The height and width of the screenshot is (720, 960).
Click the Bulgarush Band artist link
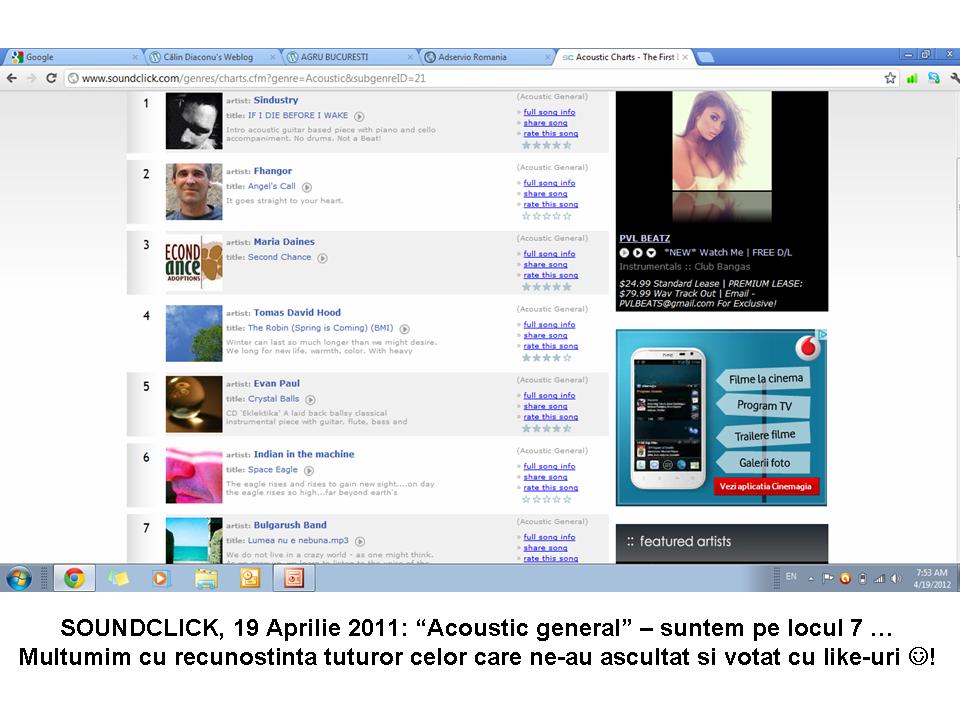tap(290, 525)
